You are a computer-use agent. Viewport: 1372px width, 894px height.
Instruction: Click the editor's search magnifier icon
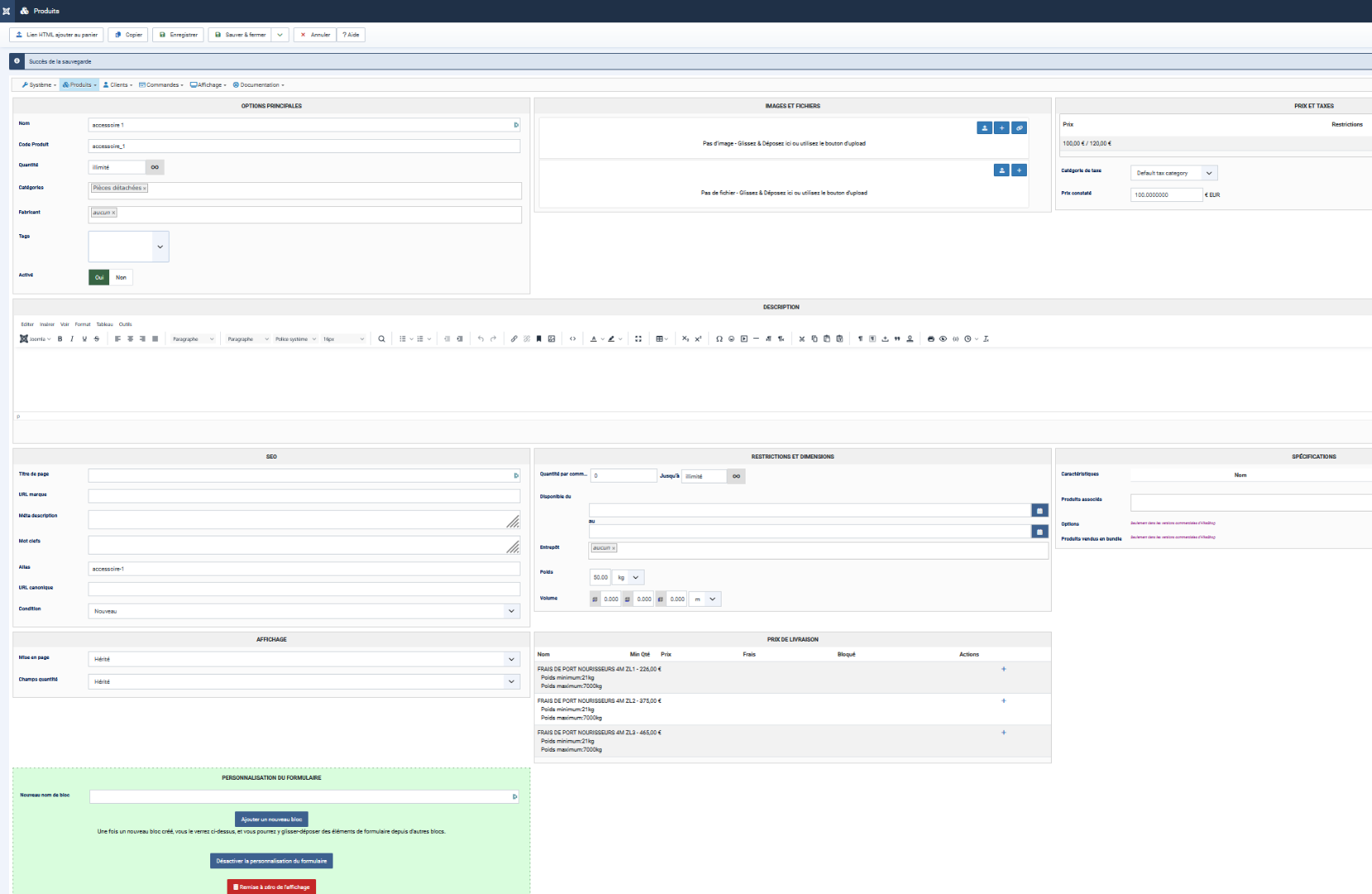pos(381,339)
